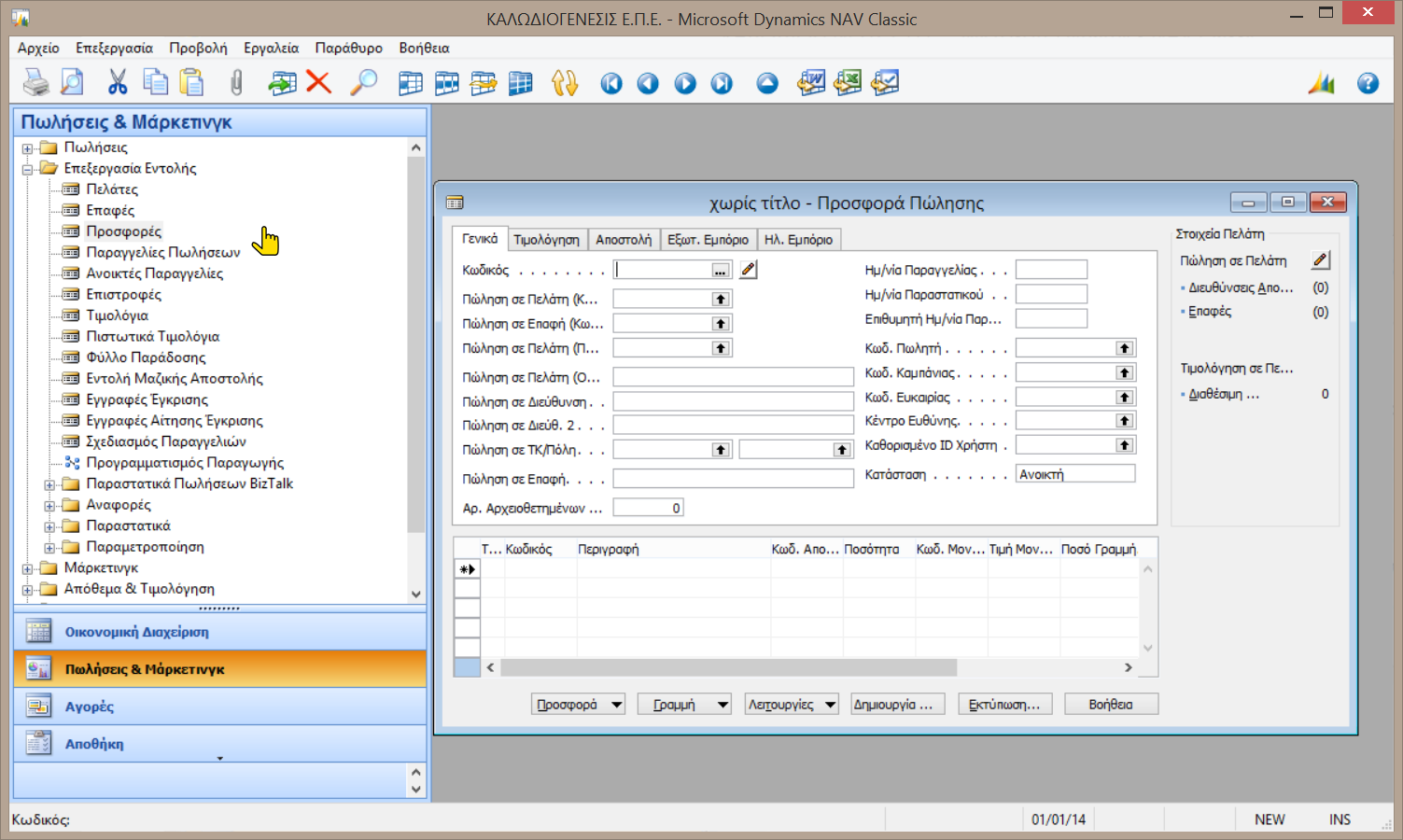Switch to the Εξωτ. Εμπόριο tab
The image size is (1403, 840).
point(708,240)
